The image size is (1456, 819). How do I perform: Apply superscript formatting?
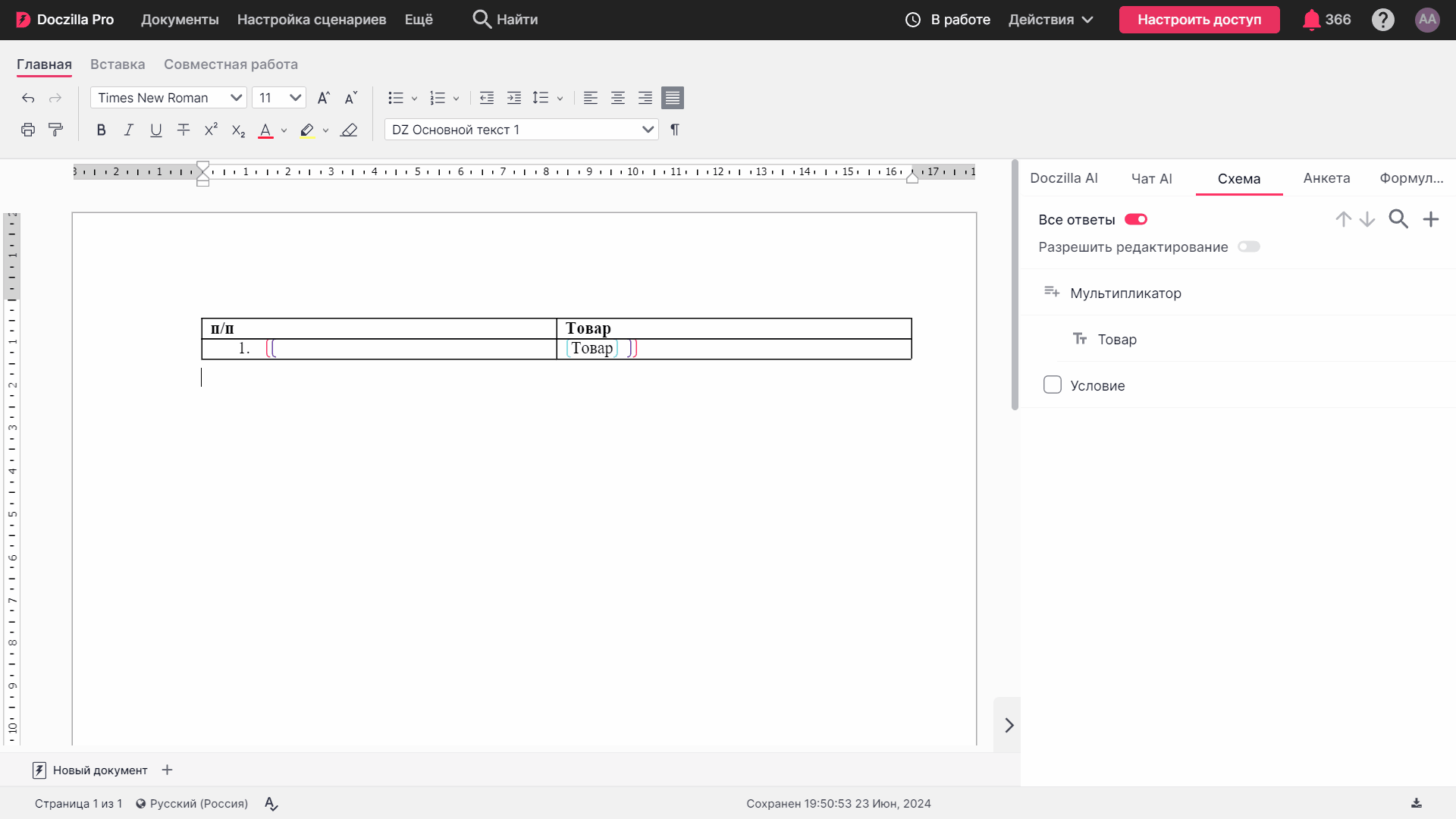pos(211,130)
